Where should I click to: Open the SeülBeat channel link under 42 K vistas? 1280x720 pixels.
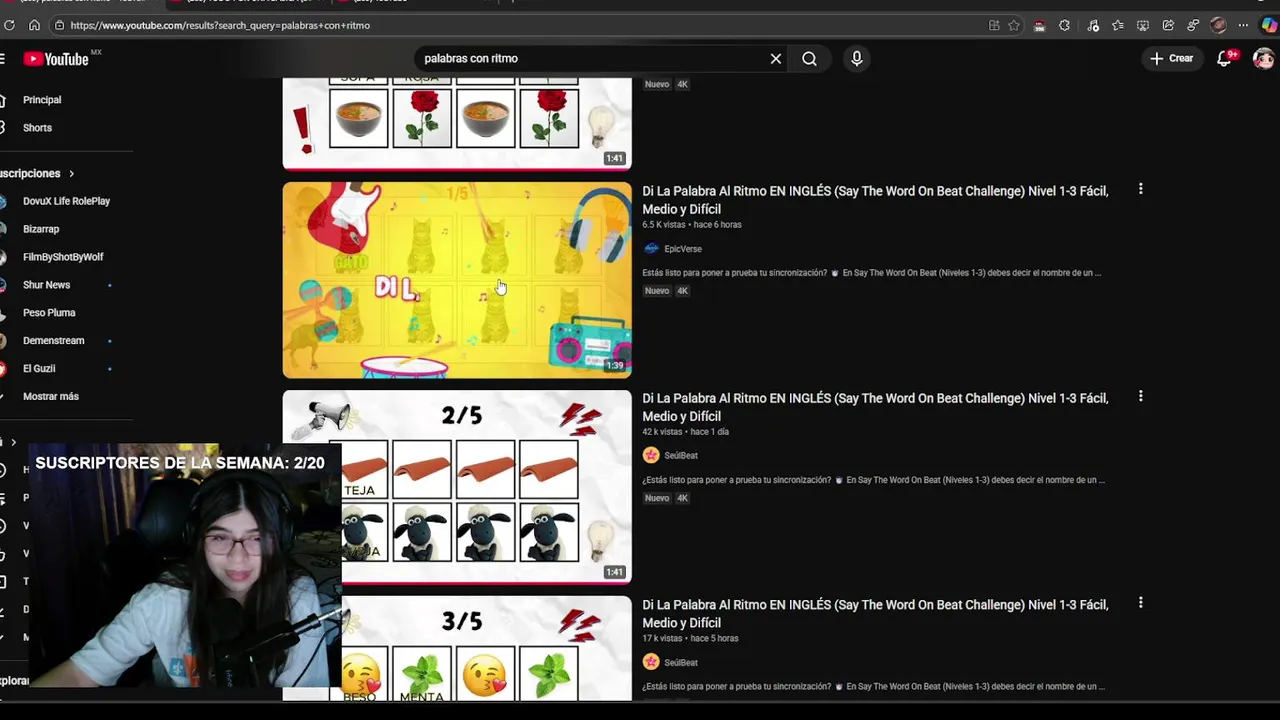(x=681, y=455)
